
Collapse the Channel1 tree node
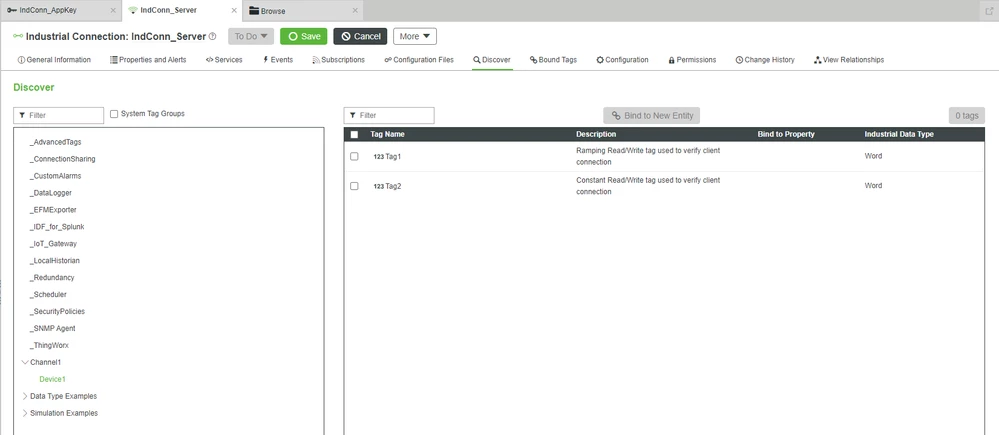[x=25, y=362]
